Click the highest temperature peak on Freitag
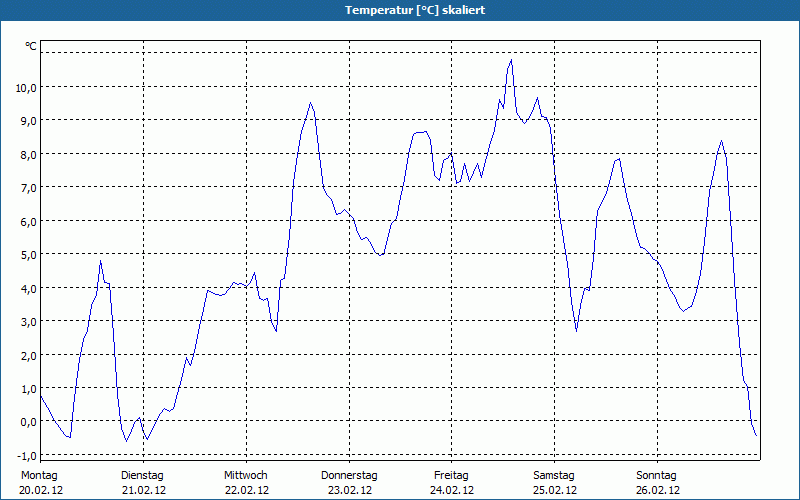The height and width of the screenshot is (500, 800). click(511, 60)
